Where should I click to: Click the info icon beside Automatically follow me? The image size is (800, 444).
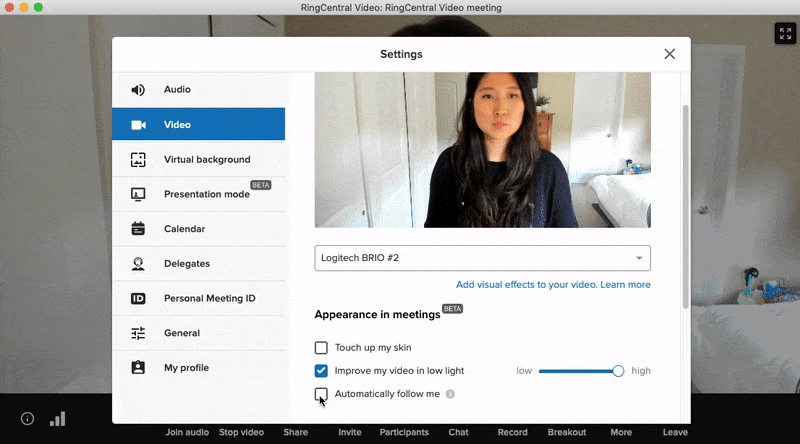click(x=450, y=394)
